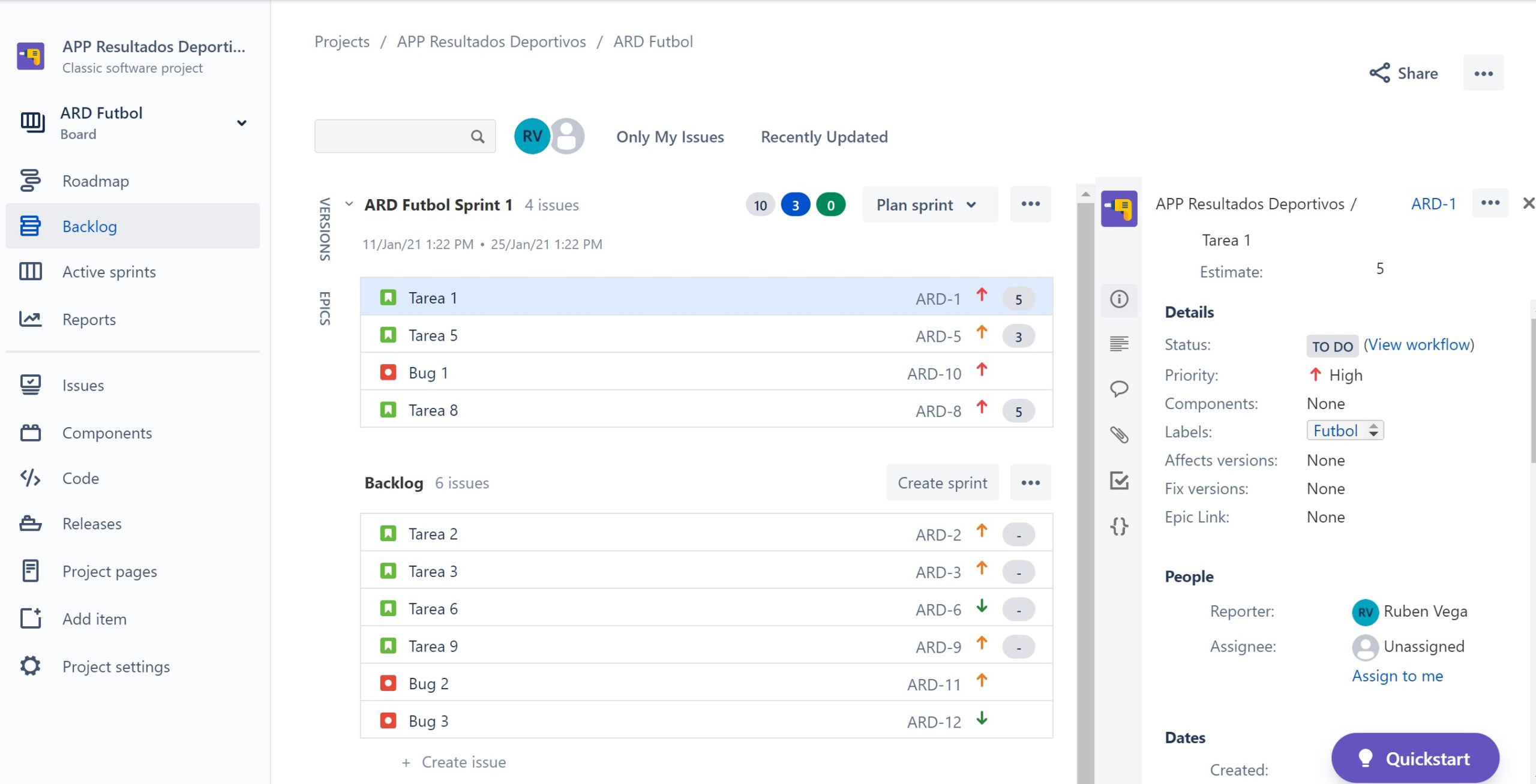Open the Releases ship icon
This screenshot has height=784, width=1536.
[30, 524]
